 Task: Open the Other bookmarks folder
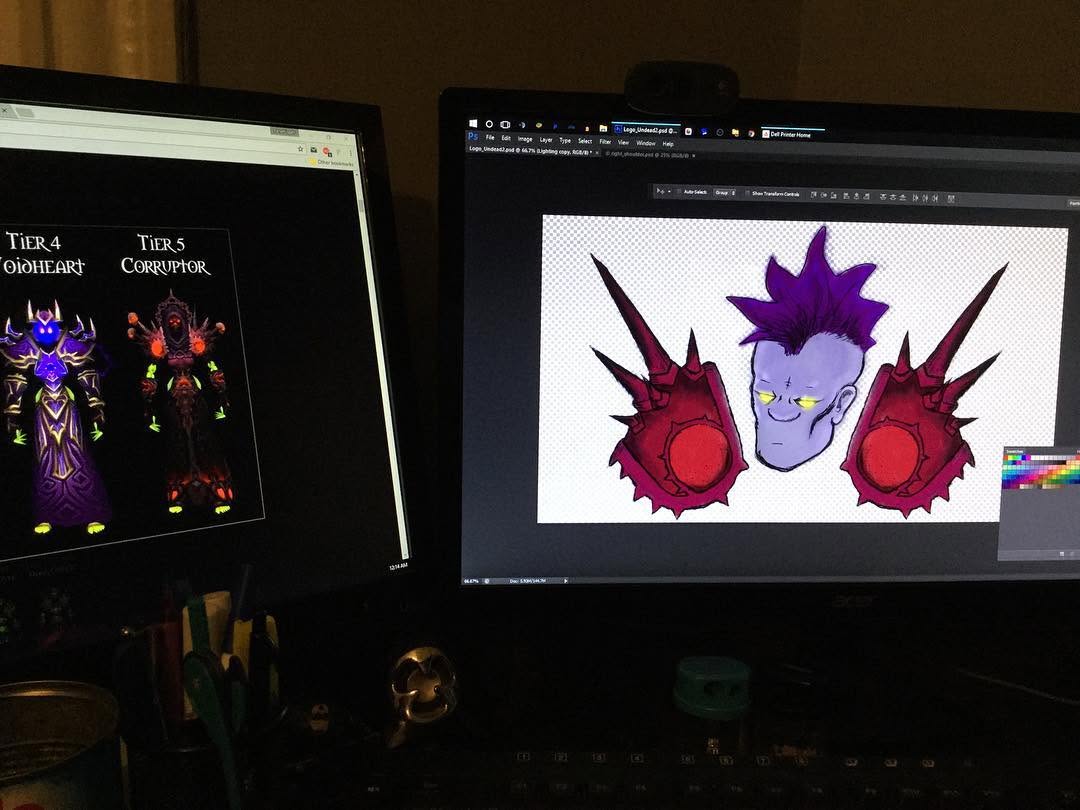[332, 162]
